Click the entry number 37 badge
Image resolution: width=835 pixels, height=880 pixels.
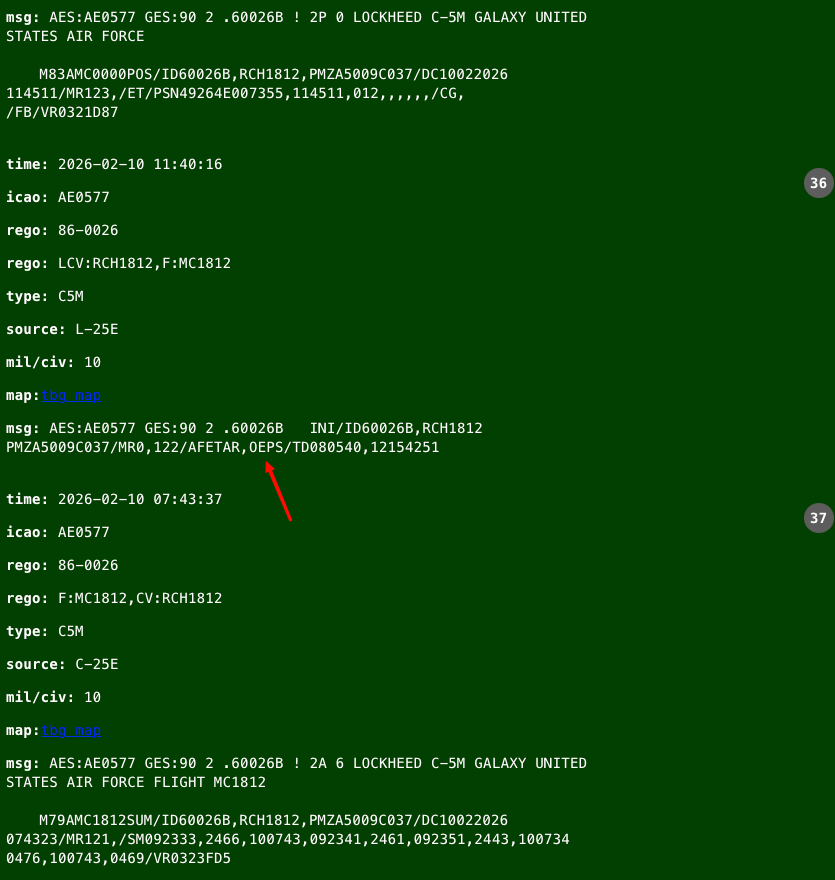click(x=818, y=518)
